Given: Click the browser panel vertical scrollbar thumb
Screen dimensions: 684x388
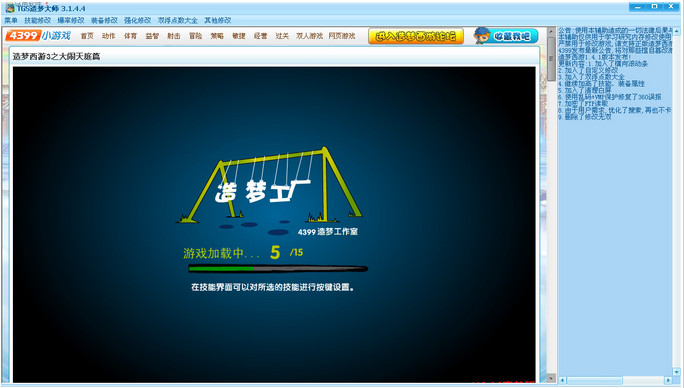Looking at the screenshot, I should (551, 58).
